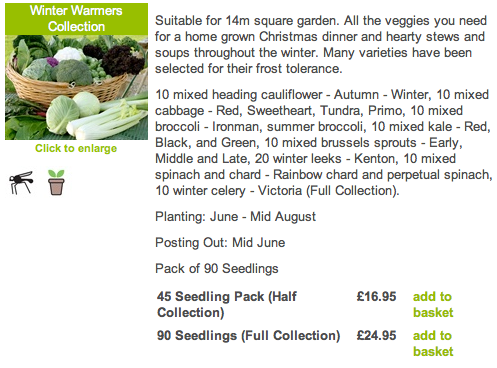Click the 'Pack of 90 Seedlings' text
Viewport: 497px width, 368px height.
(x=217, y=269)
